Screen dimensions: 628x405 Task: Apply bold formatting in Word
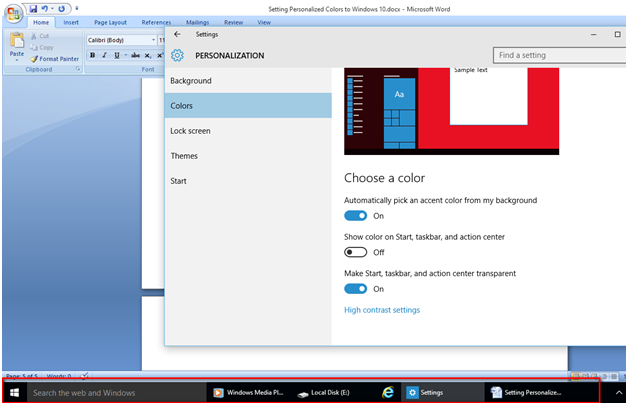[93, 55]
